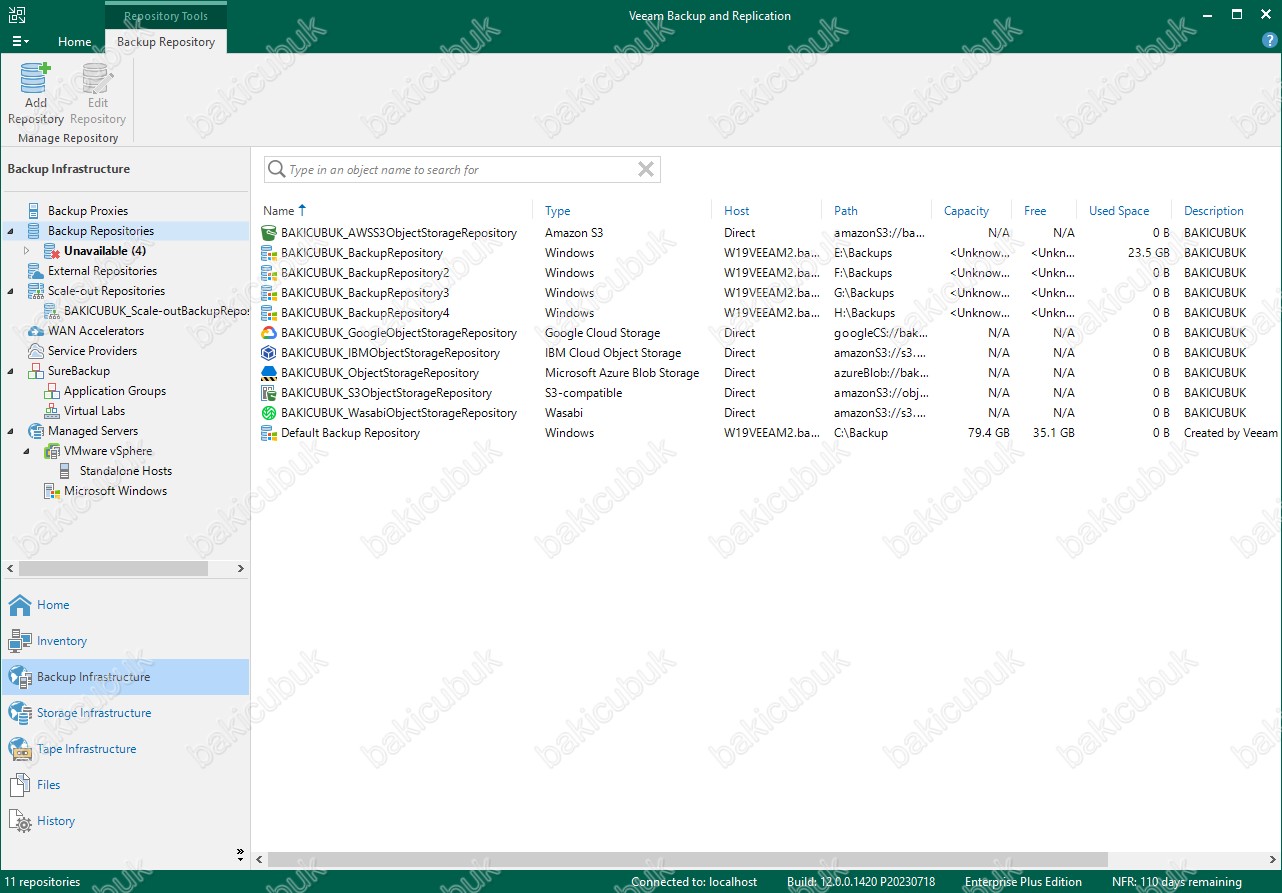Click the C:\Backup path cell
Image resolution: width=1282 pixels, height=893 pixels.
click(861, 433)
